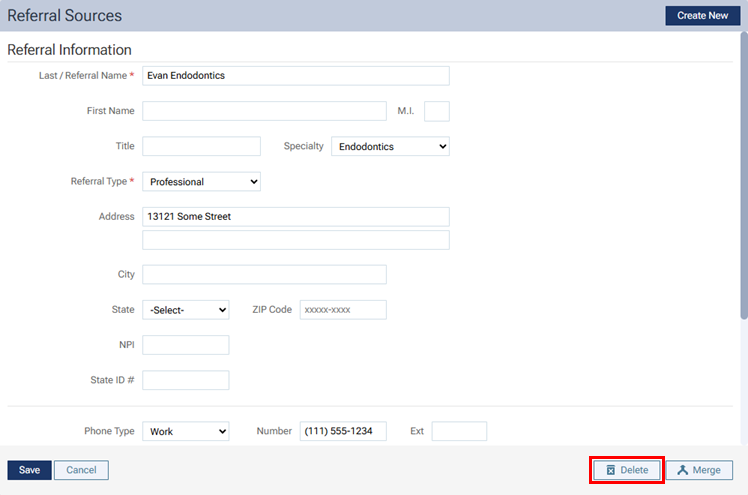Expand the Phone Type dropdown
This screenshot has height=495, width=748.
pyautogui.click(x=185, y=432)
